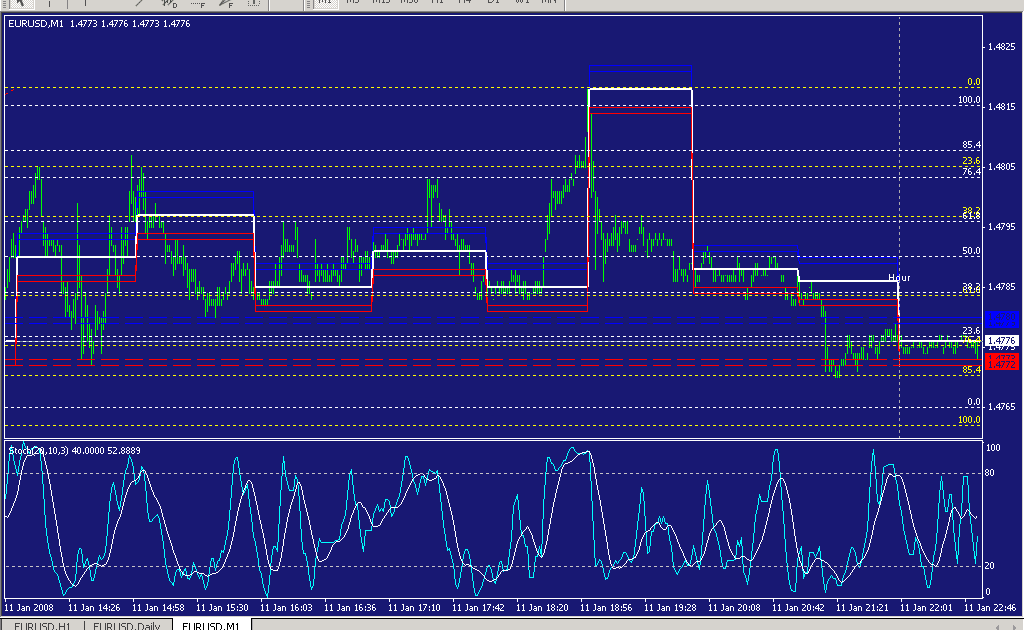Select the white current price tag 1.4776
Image resolution: width=1024 pixels, height=630 pixels.
(x=1001, y=341)
